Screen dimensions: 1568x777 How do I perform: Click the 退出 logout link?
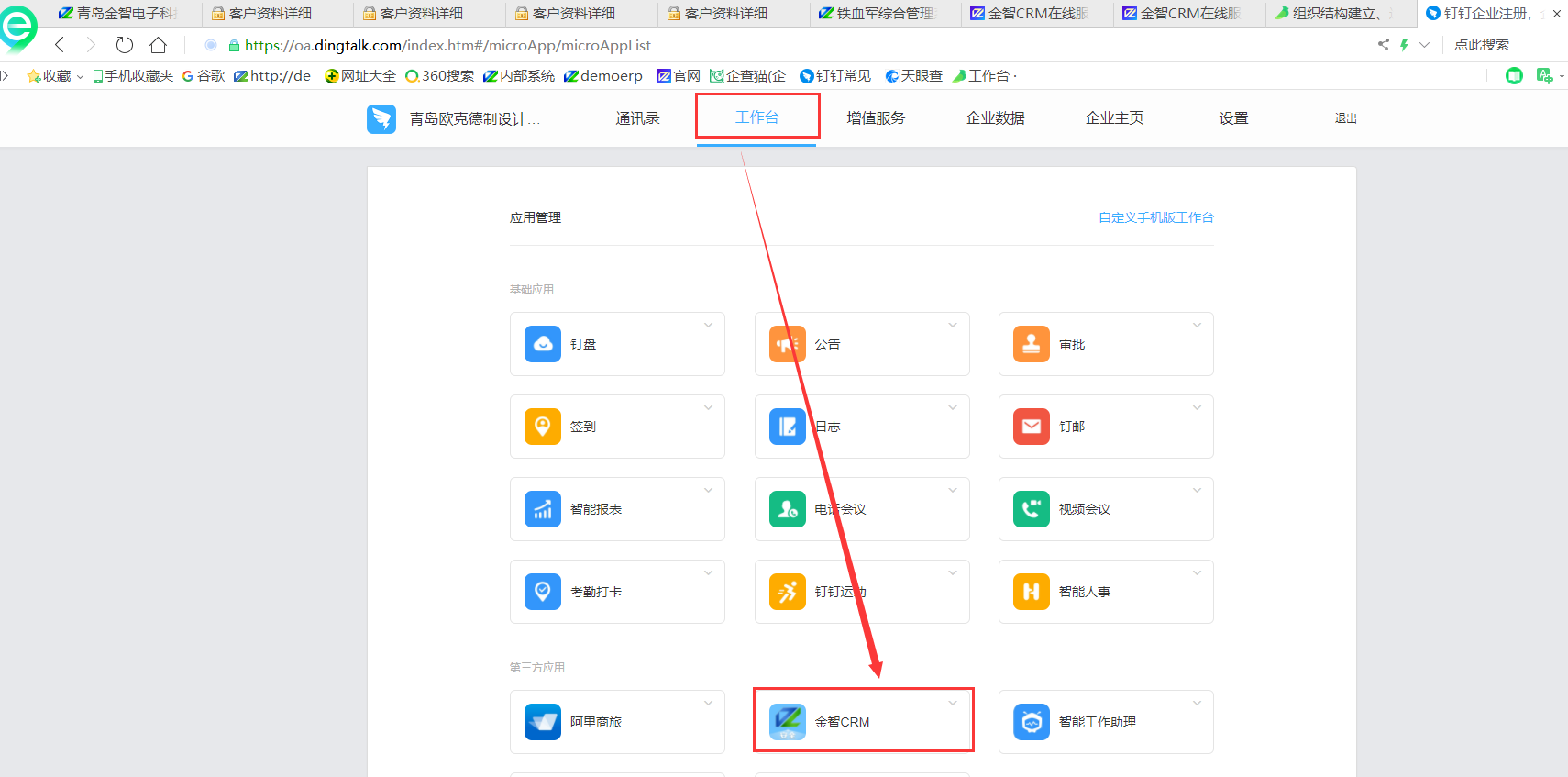tap(1345, 118)
